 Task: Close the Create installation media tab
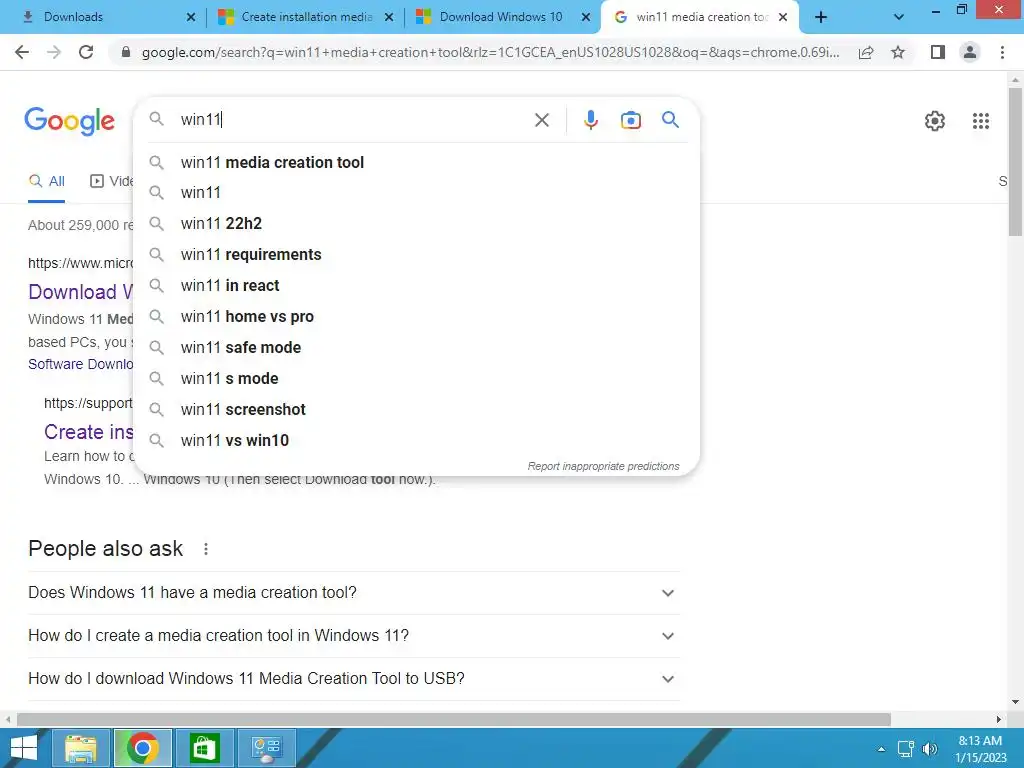(389, 17)
